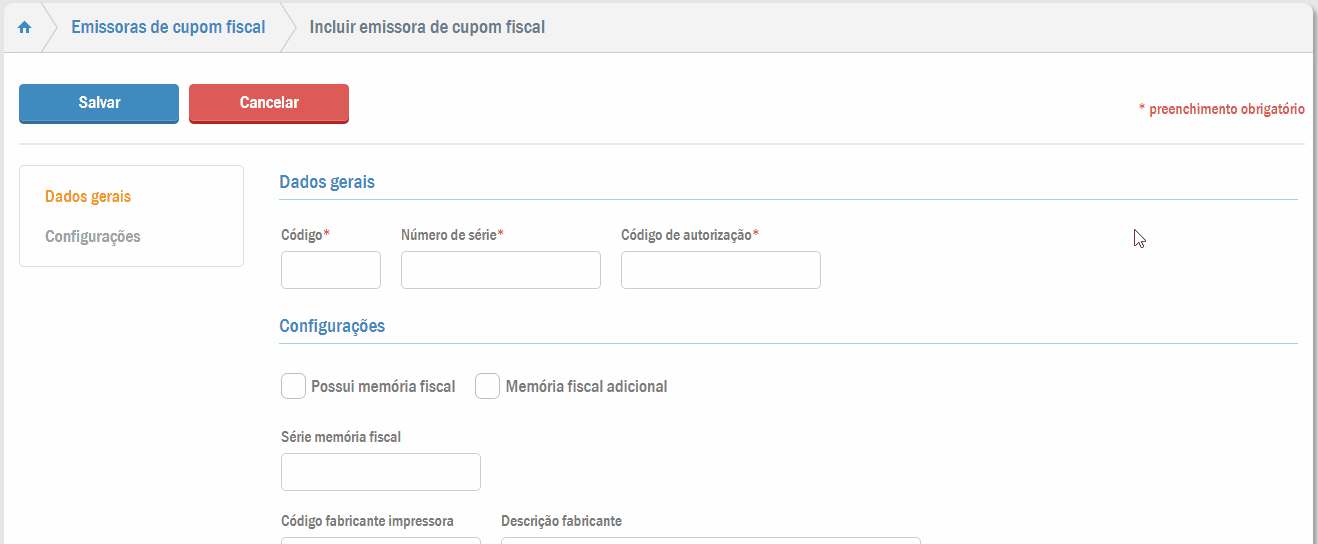Go back to Emissoras de cupom fiscal
The height and width of the screenshot is (544, 1318).
tap(168, 28)
